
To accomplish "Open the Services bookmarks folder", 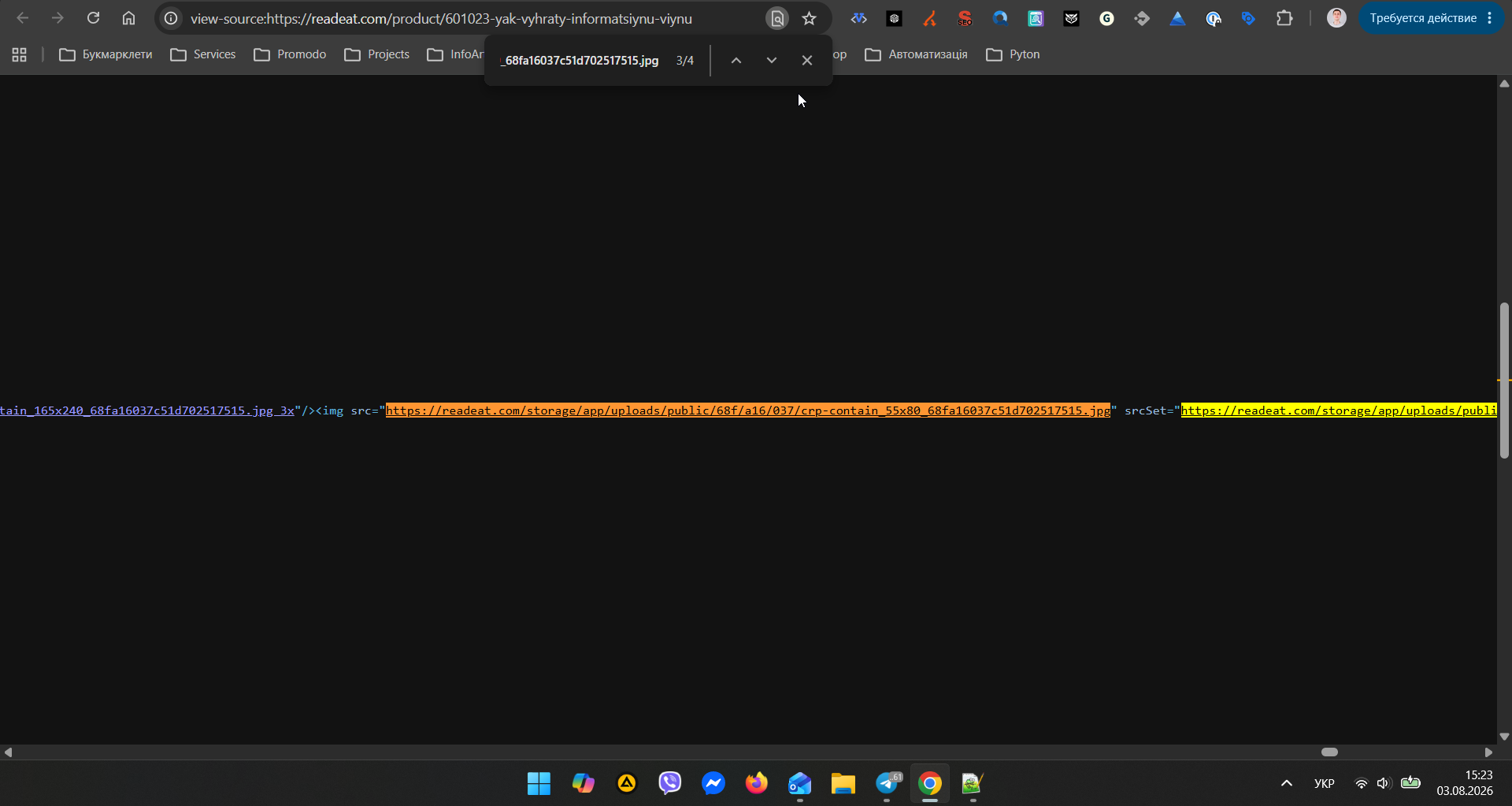I will tap(203, 54).
